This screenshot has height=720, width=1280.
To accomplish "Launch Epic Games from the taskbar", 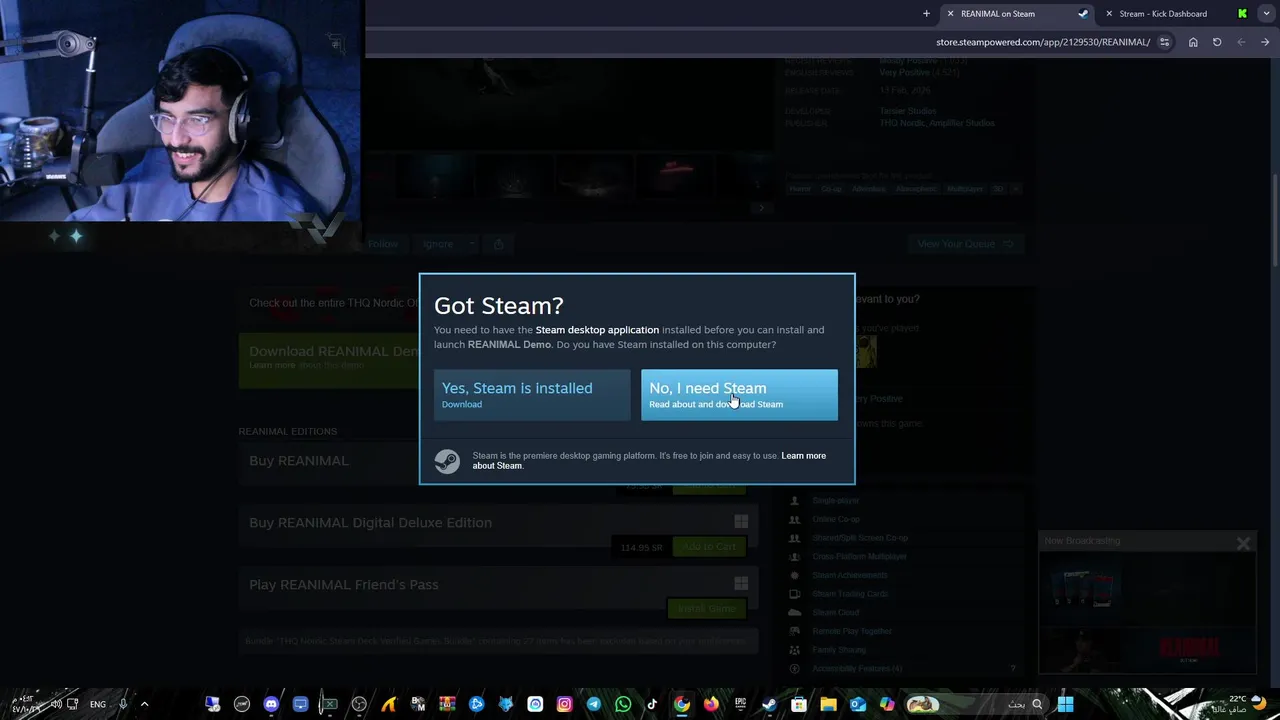I will tap(740, 704).
